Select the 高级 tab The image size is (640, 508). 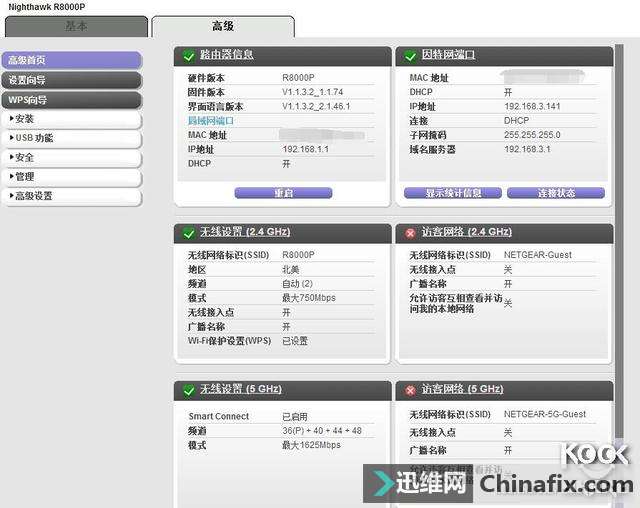pos(223,27)
